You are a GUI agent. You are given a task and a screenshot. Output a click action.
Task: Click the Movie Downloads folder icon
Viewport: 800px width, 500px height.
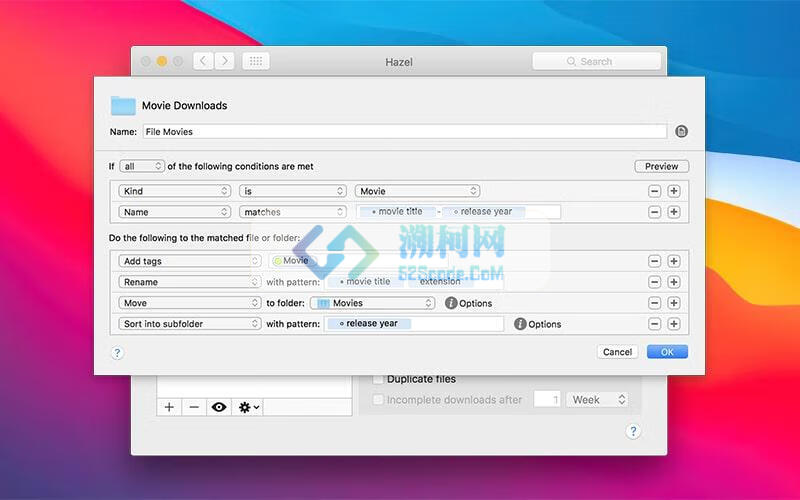(x=123, y=106)
